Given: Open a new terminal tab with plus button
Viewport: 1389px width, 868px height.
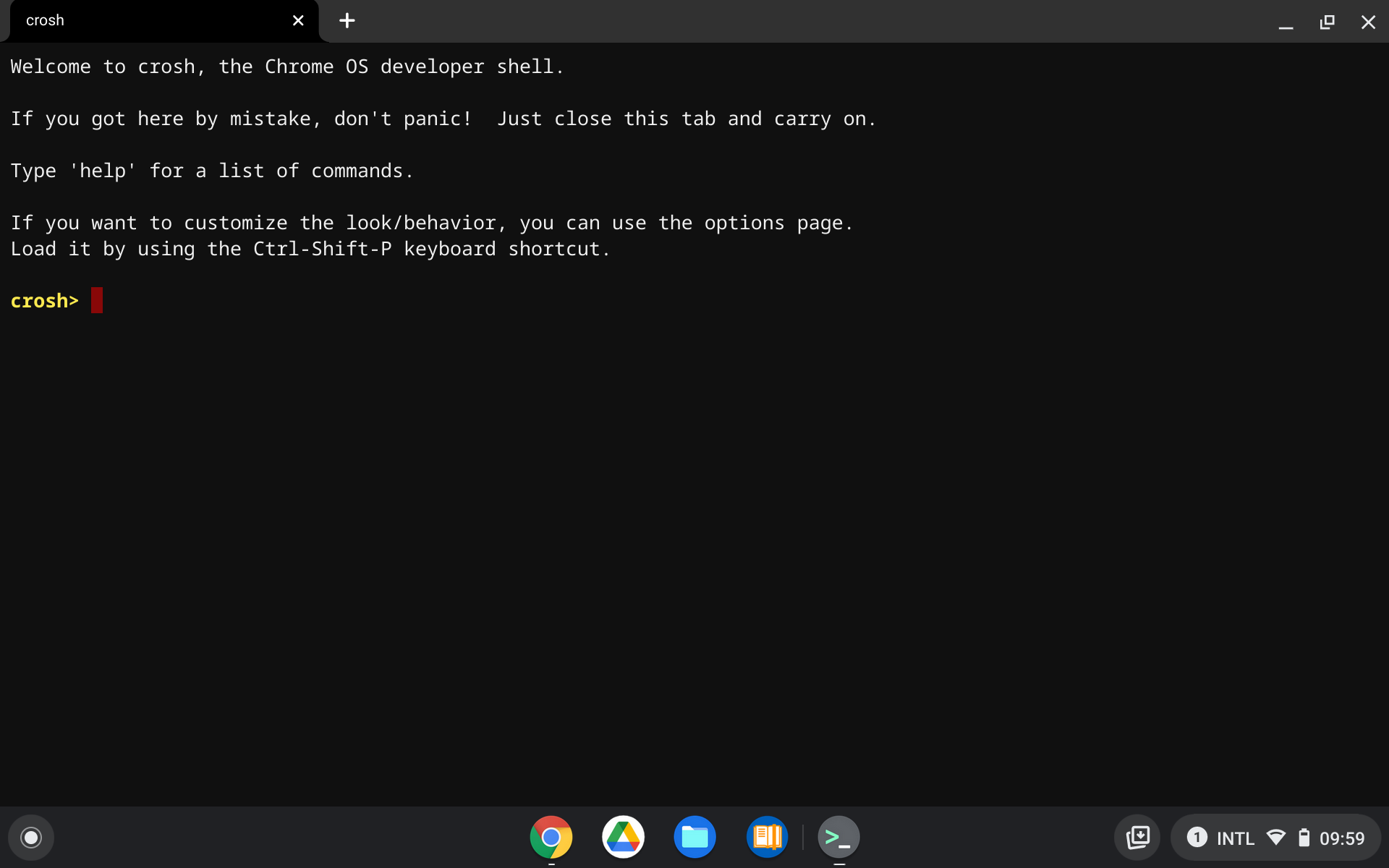Looking at the screenshot, I should 347,21.
